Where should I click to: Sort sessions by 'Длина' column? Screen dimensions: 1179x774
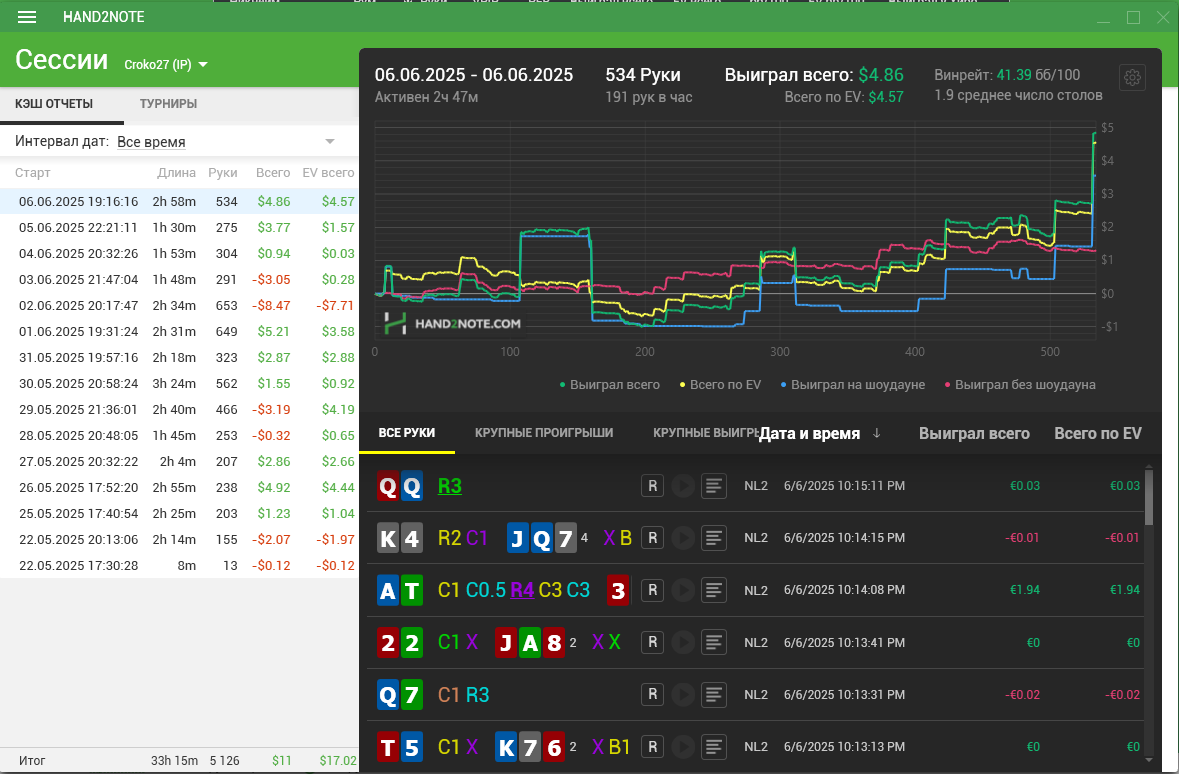pos(177,172)
